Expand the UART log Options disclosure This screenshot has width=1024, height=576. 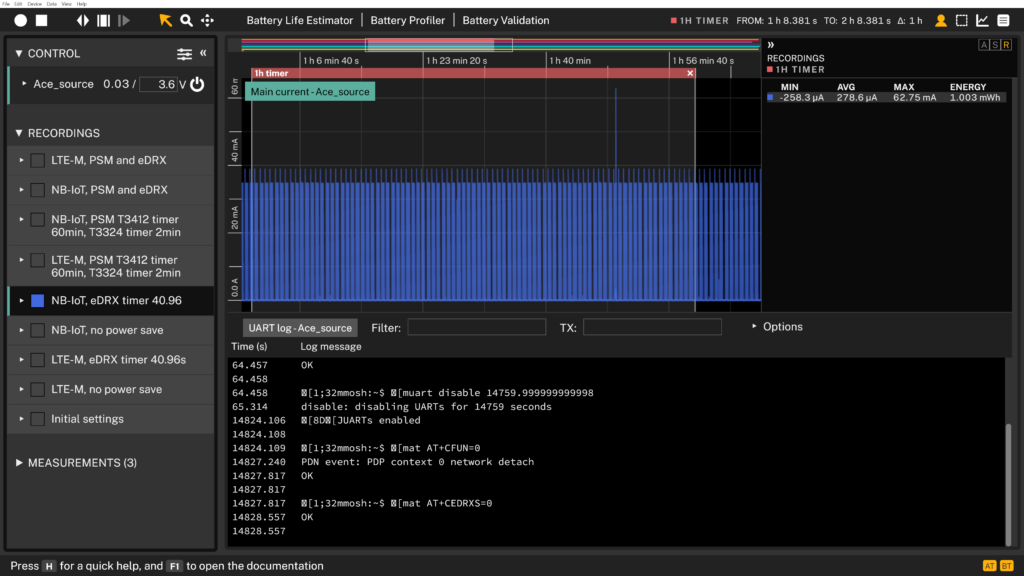click(x=776, y=327)
